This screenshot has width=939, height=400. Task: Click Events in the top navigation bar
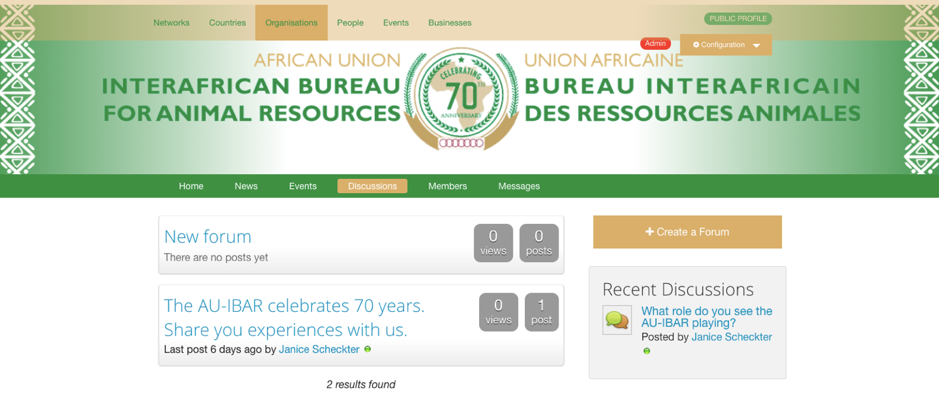[396, 23]
